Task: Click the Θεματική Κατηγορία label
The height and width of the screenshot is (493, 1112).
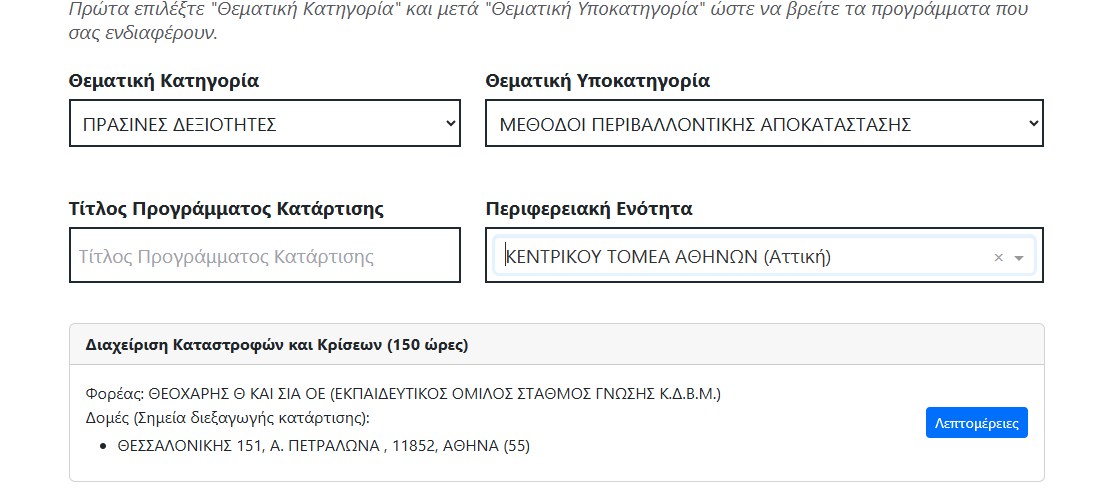Action: (164, 81)
